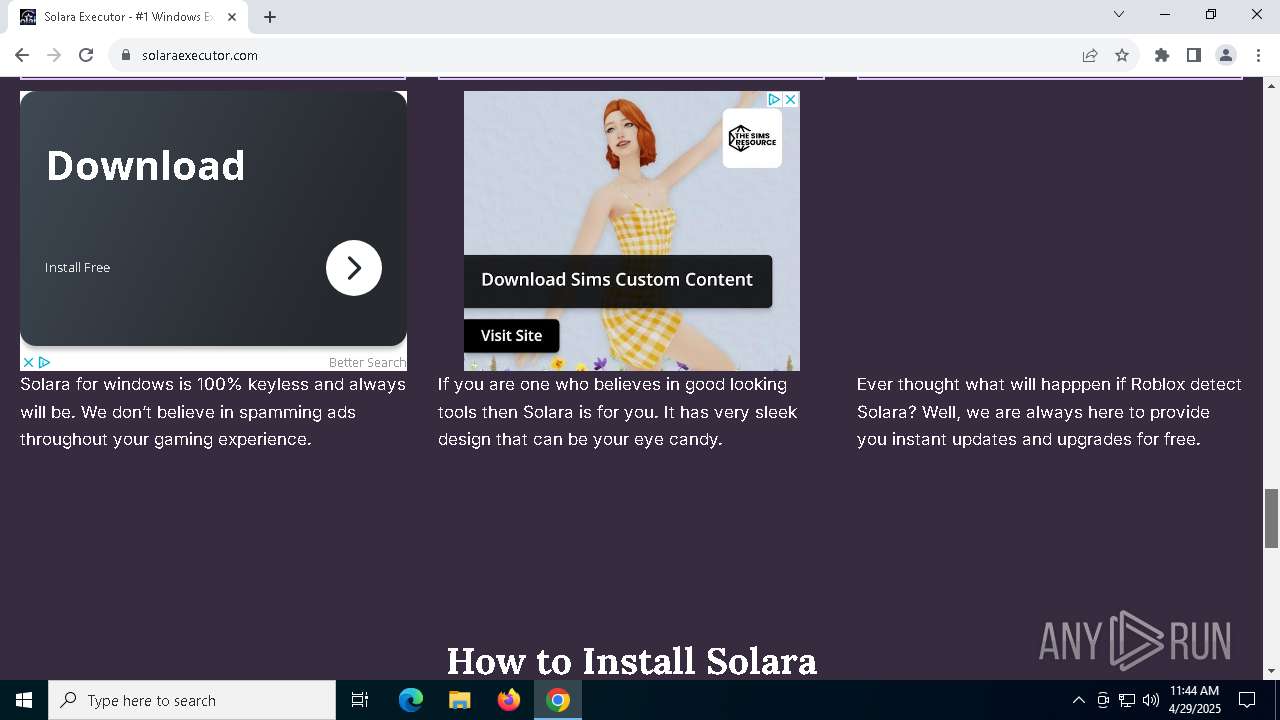Open the network tray icon

(x=1127, y=700)
